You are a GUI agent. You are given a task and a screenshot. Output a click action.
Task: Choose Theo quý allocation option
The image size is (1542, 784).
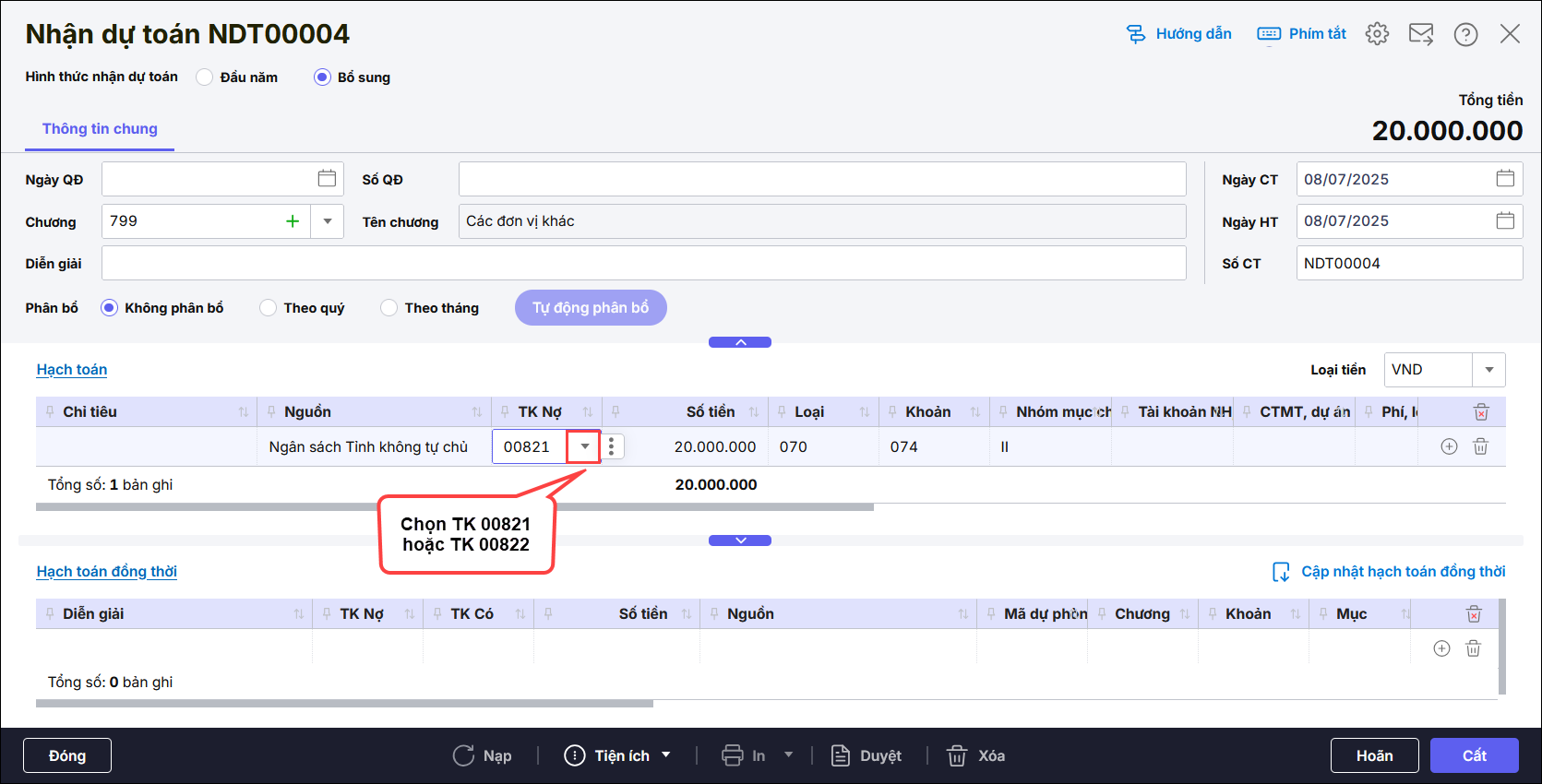point(269,308)
